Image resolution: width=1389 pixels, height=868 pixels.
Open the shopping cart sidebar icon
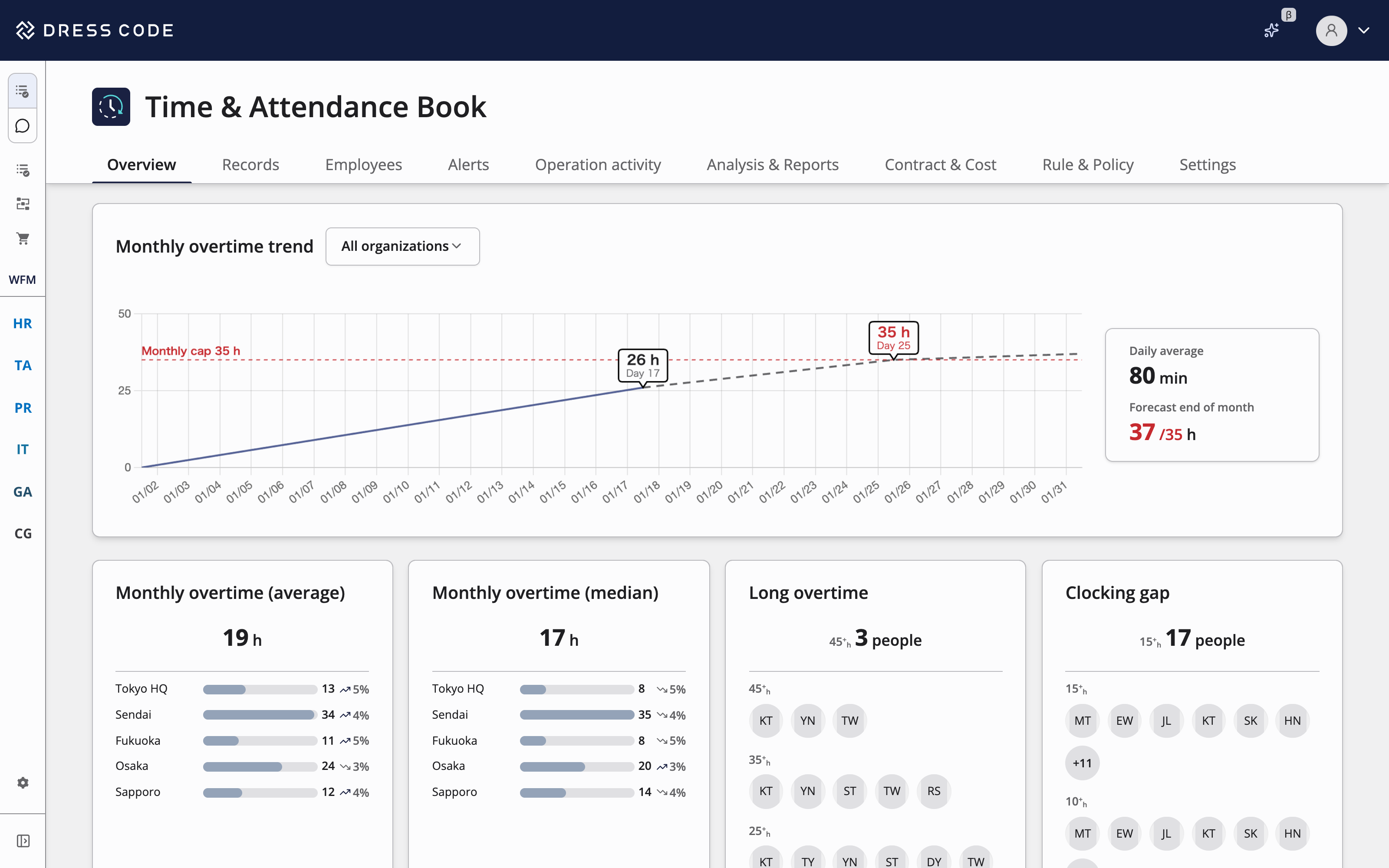(23, 238)
